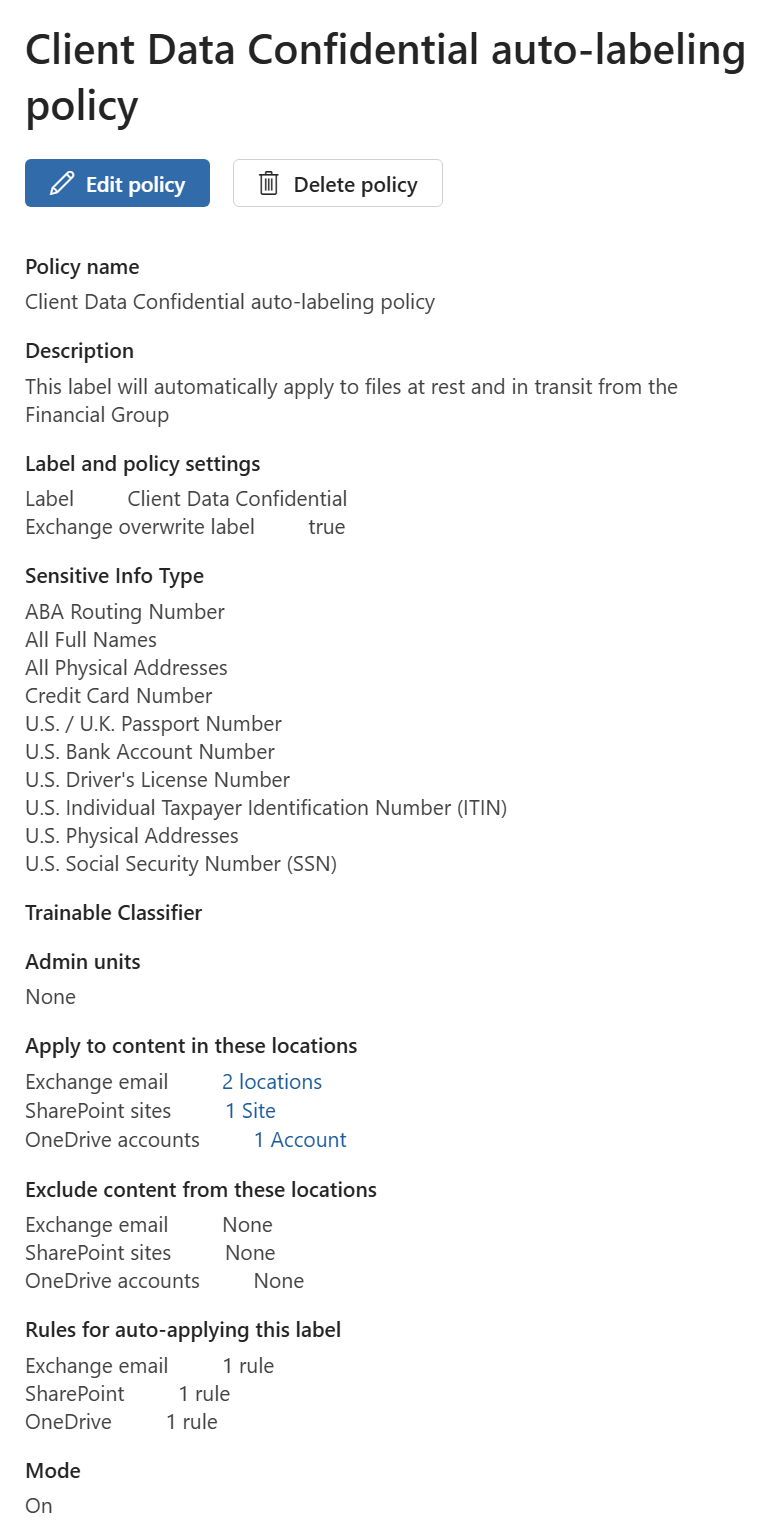Click the pencil icon on Edit policy
This screenshot has width=773, height=1534.
(62, 184)
